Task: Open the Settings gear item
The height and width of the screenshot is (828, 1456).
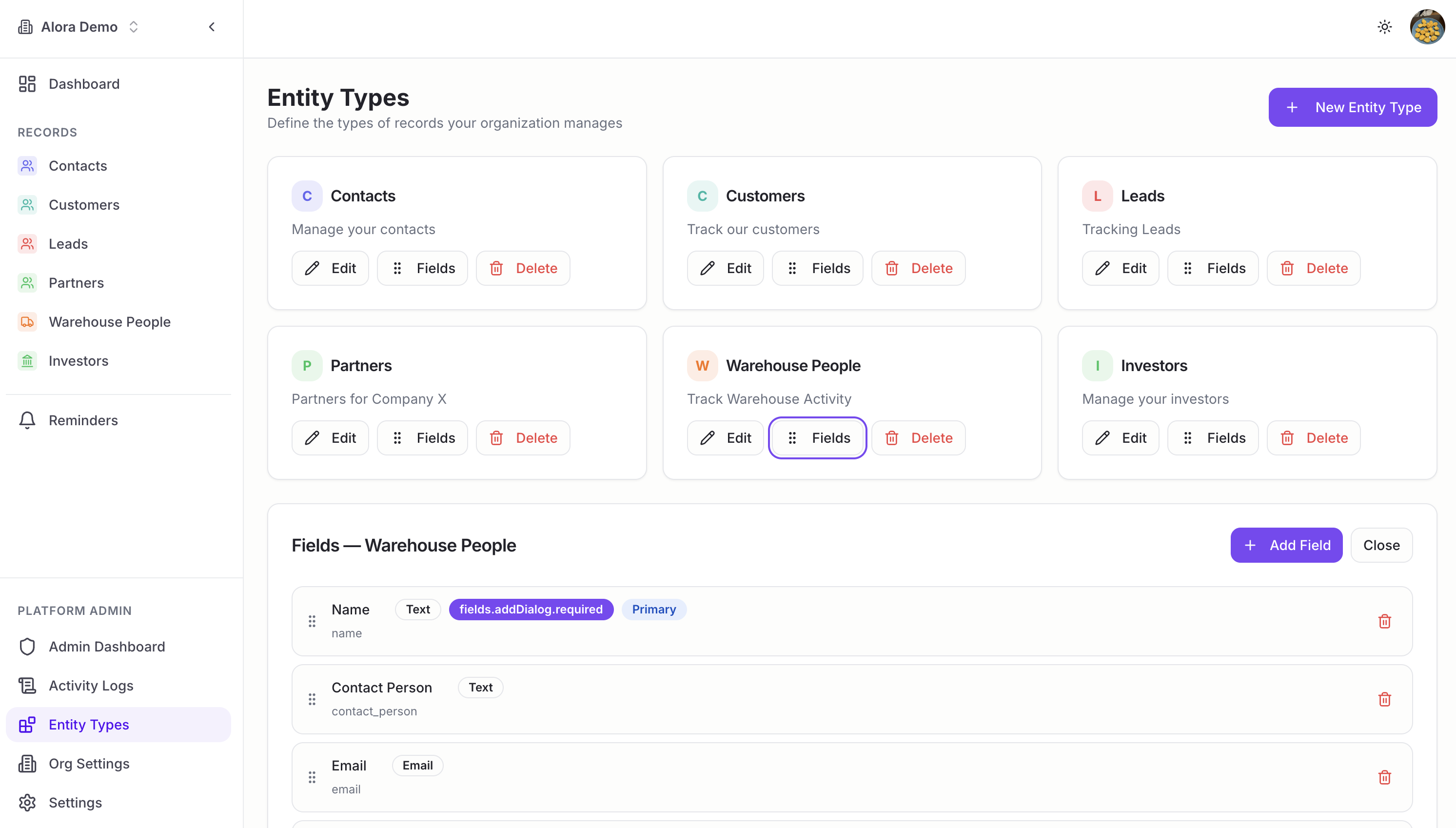Action: 75,803
